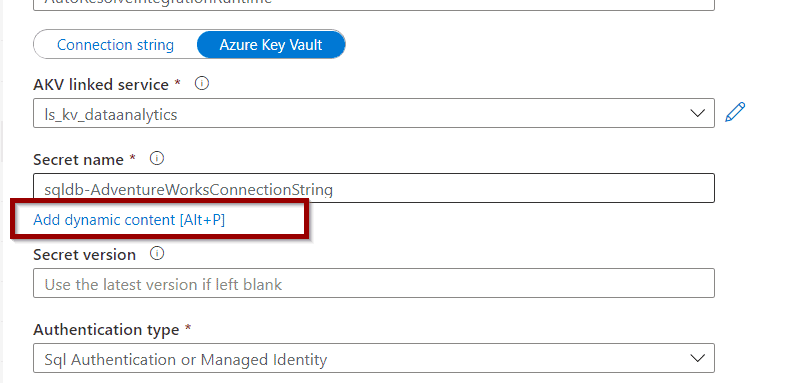
Task: Click the AutoResolveIntegrationRuntime field at top
Action: pyautogui.click(x=373, y=4)
